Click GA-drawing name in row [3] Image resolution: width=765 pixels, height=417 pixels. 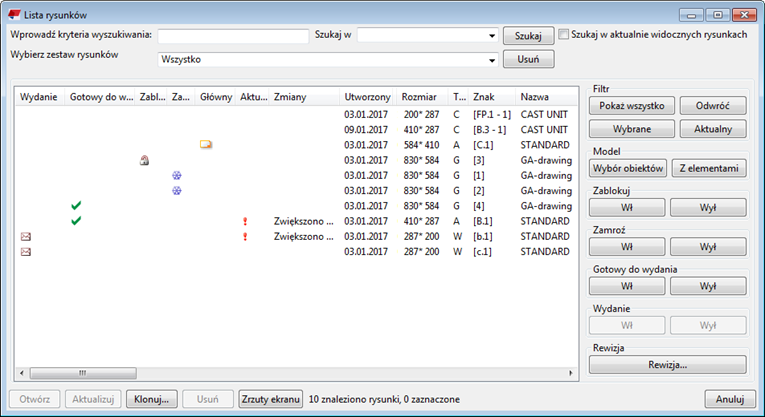(x=546, y=160)
